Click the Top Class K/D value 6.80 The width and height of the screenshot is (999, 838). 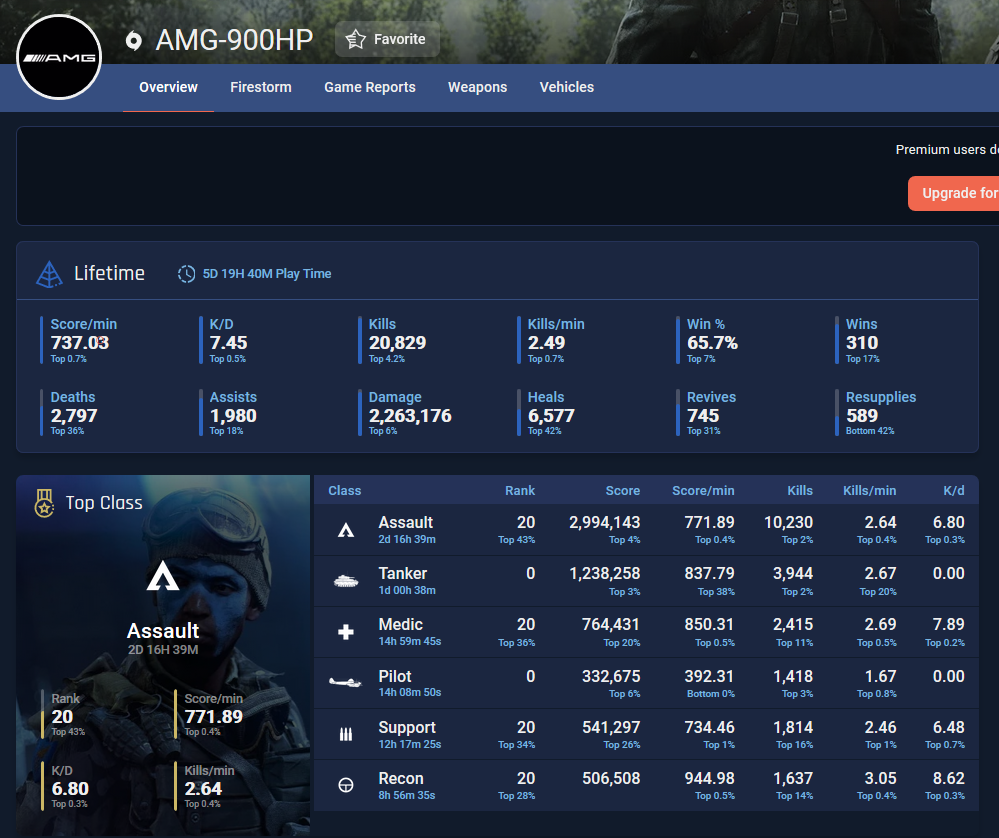(x=70, y=789)
